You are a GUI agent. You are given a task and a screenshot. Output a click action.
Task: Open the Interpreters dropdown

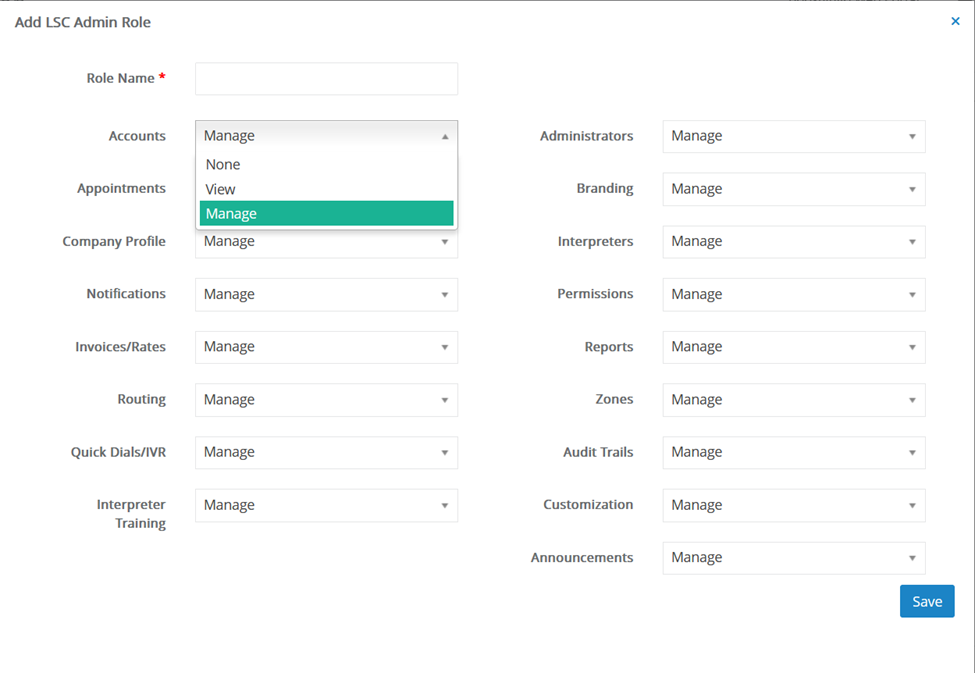point(794,242)
